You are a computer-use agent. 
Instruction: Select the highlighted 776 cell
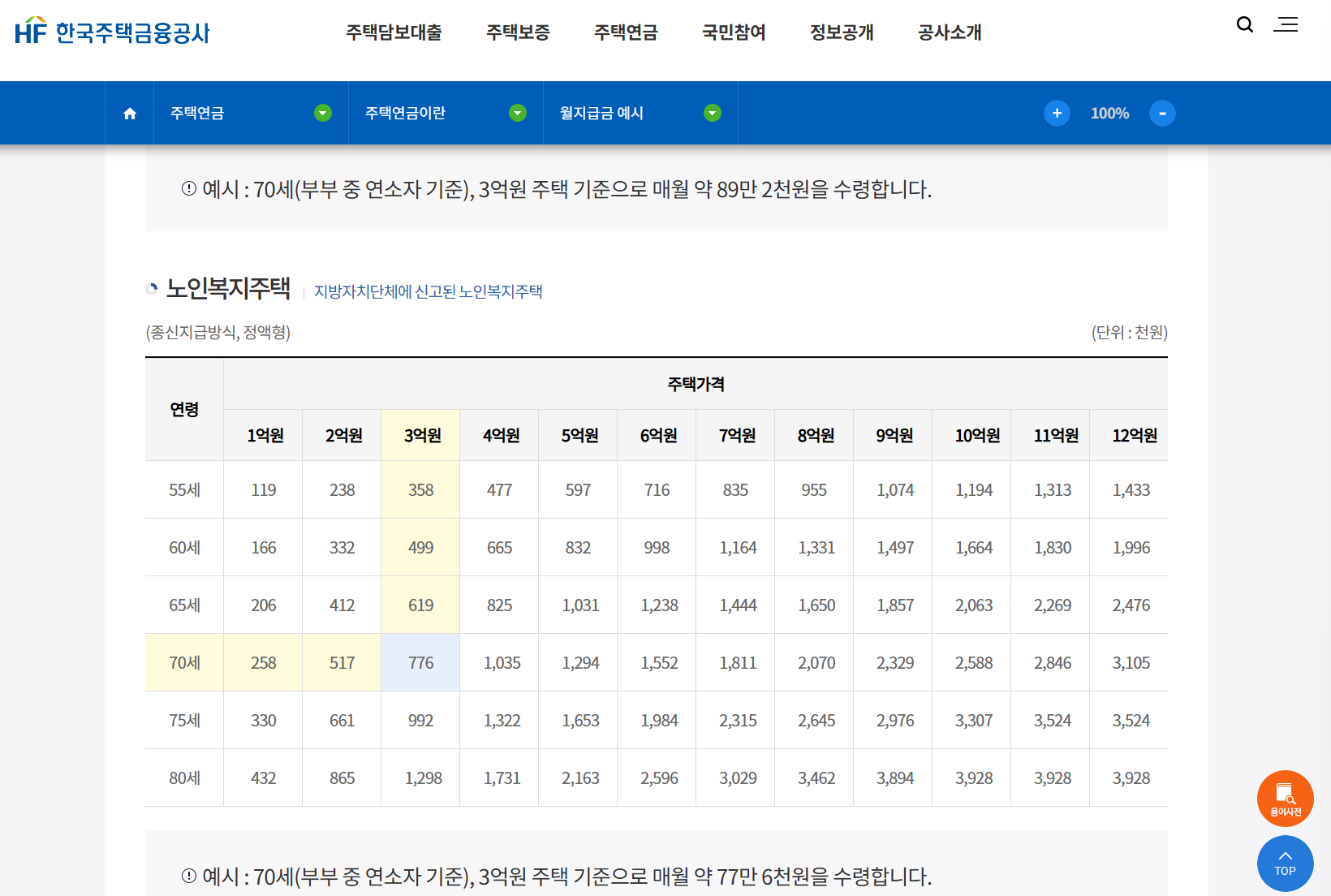click(x=420, y=663)
